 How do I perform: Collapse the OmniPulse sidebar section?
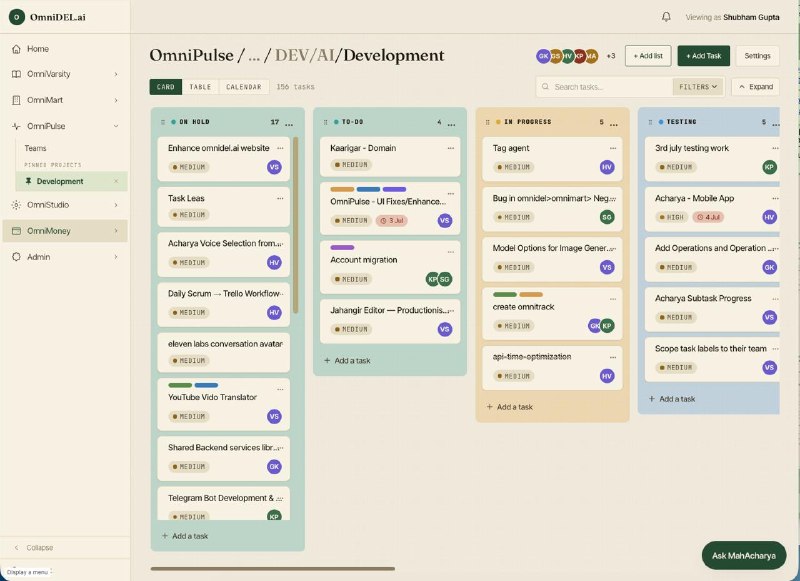tap(116, 126)
